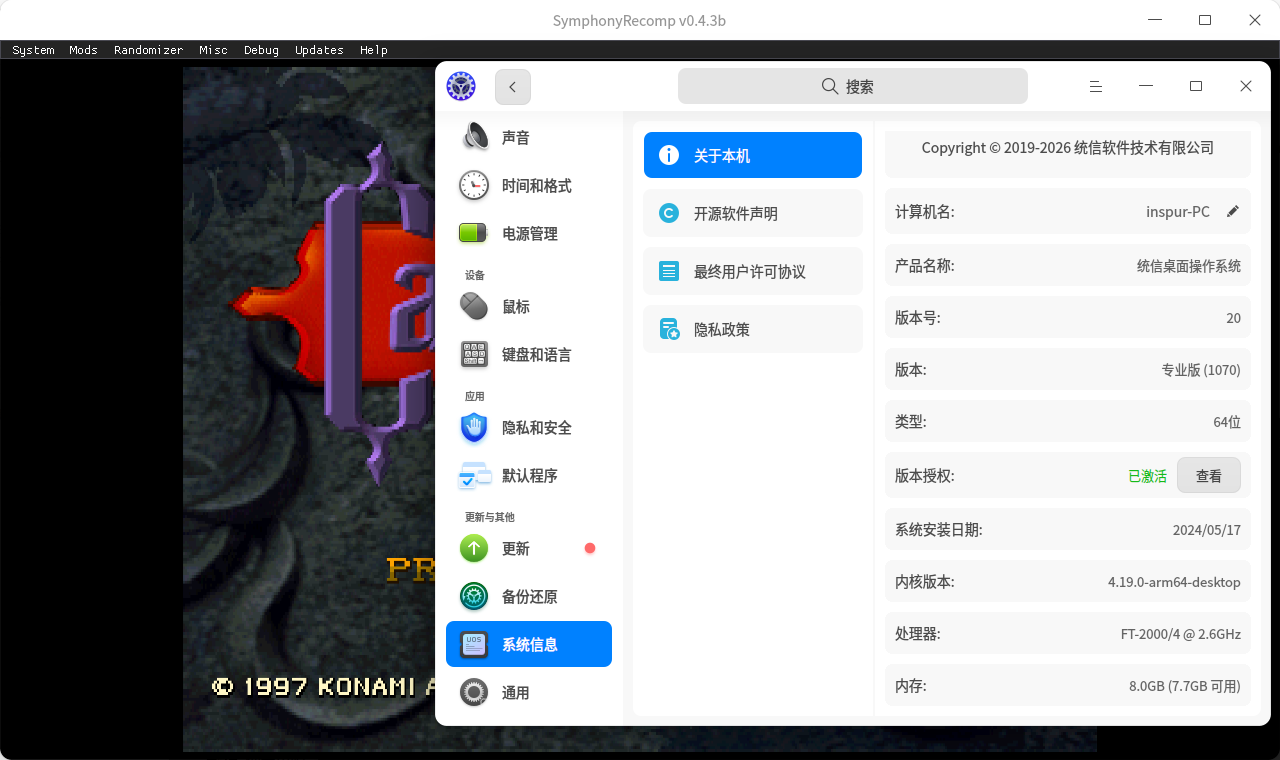Open the 备份还原 icon
Viewport: 1280px width, 760px height.
[x=474, y=596]
